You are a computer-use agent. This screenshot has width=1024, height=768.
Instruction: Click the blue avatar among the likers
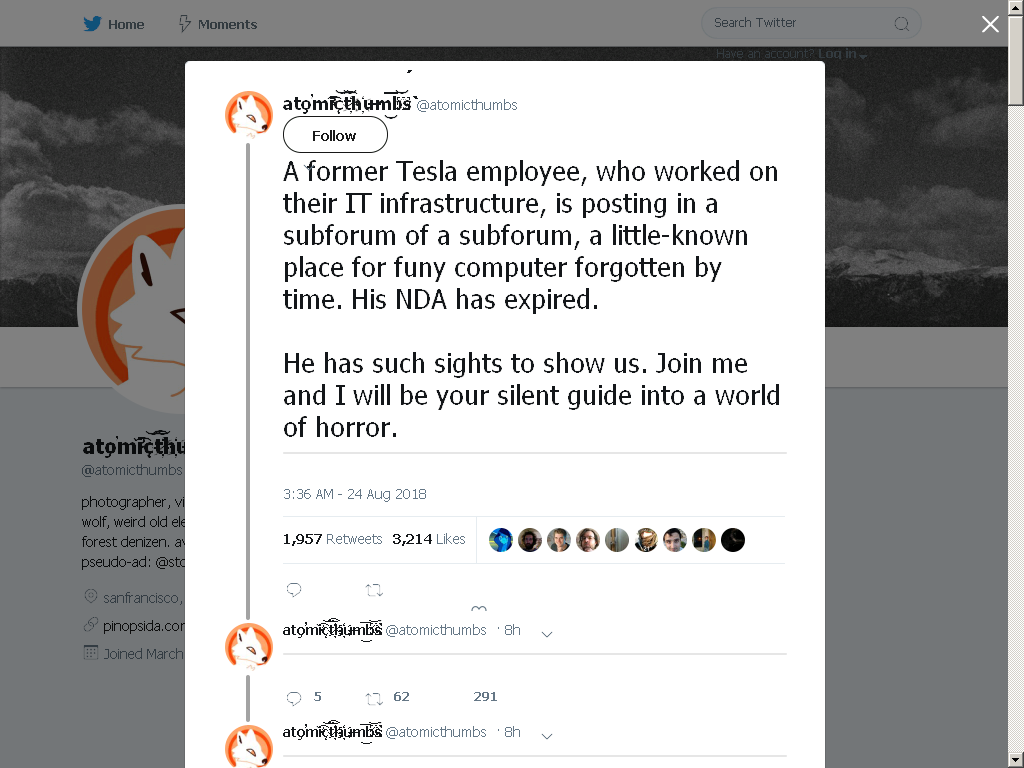[x=501, y=540]
